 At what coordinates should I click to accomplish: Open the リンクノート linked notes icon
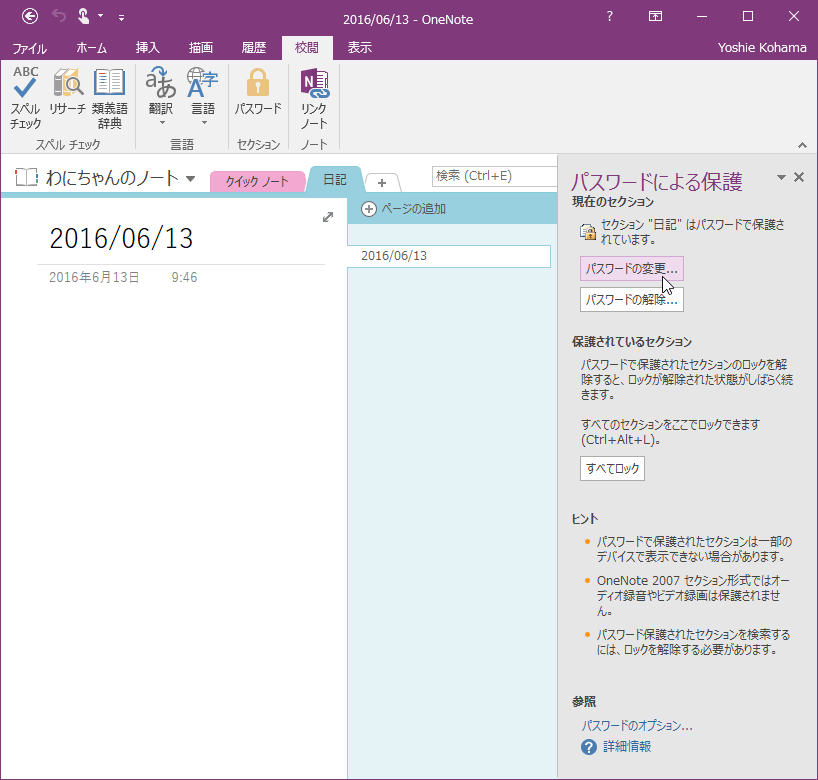pyautogui.click(x=314, y=85)
